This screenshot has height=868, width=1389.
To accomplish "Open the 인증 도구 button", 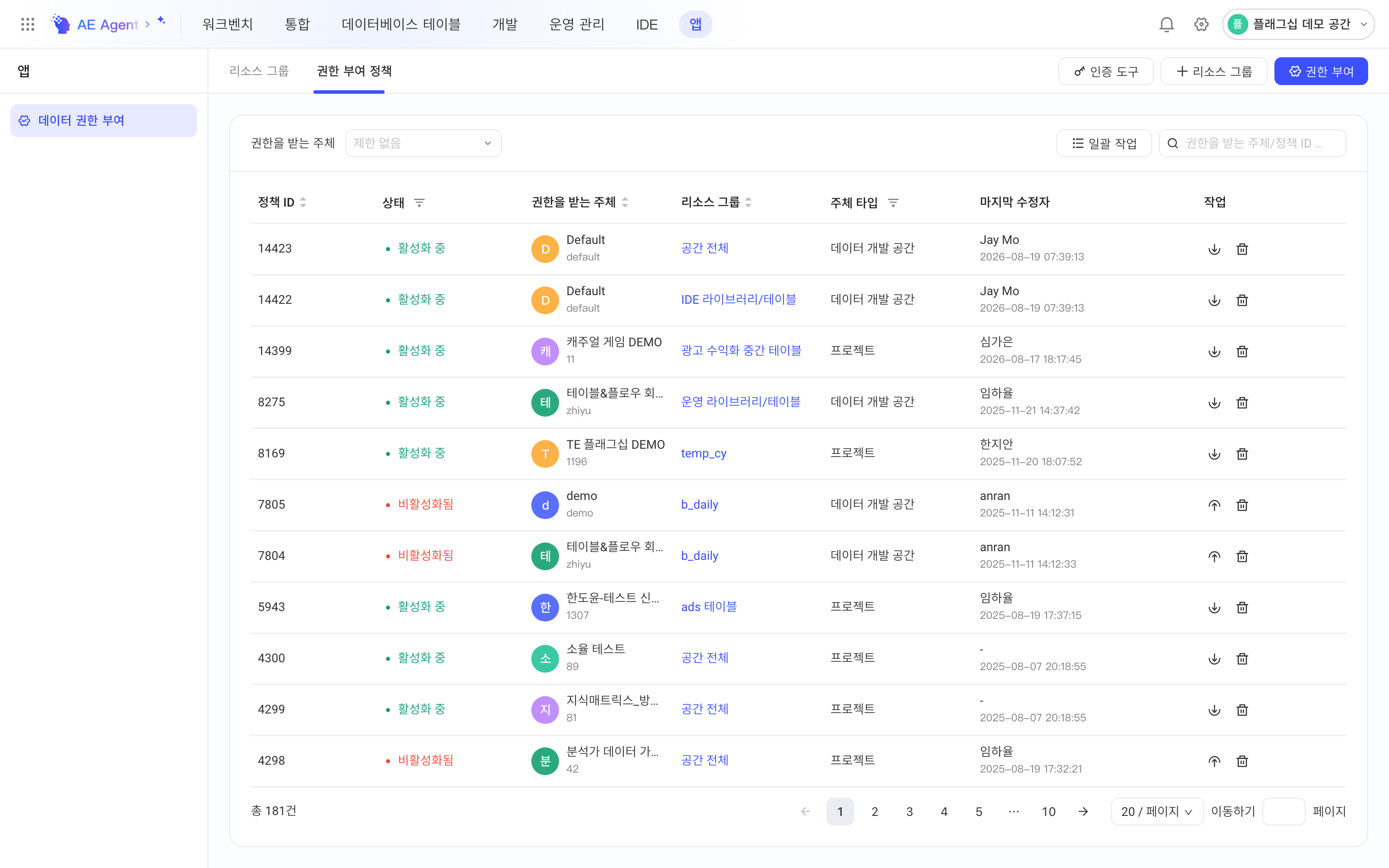I will tap(1106, 71).
